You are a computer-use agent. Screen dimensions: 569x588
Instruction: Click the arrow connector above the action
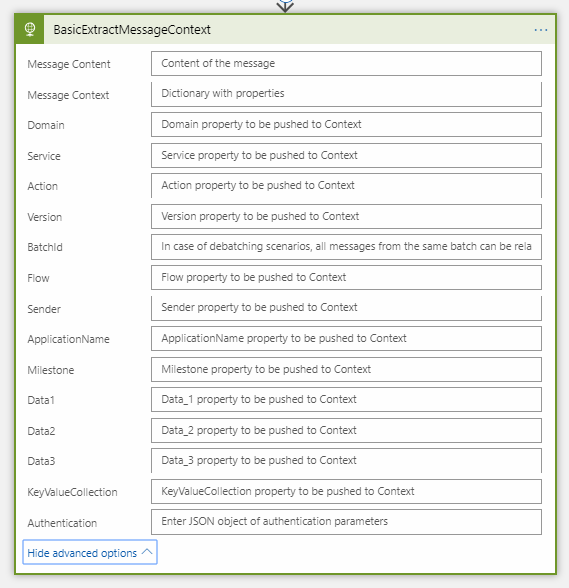click(285, 5)
